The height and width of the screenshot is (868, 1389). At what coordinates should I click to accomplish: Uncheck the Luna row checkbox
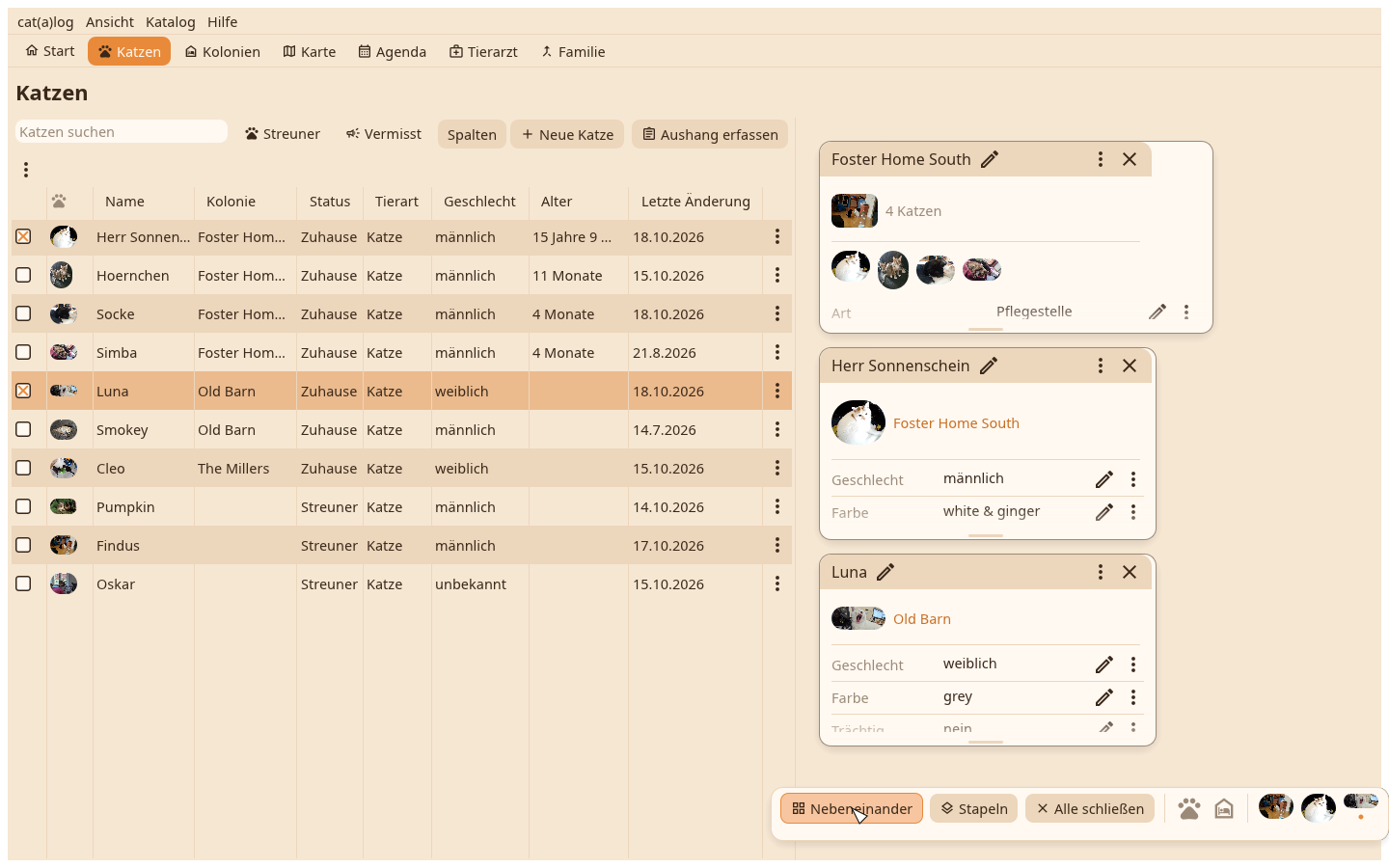[x=23, y=391]
